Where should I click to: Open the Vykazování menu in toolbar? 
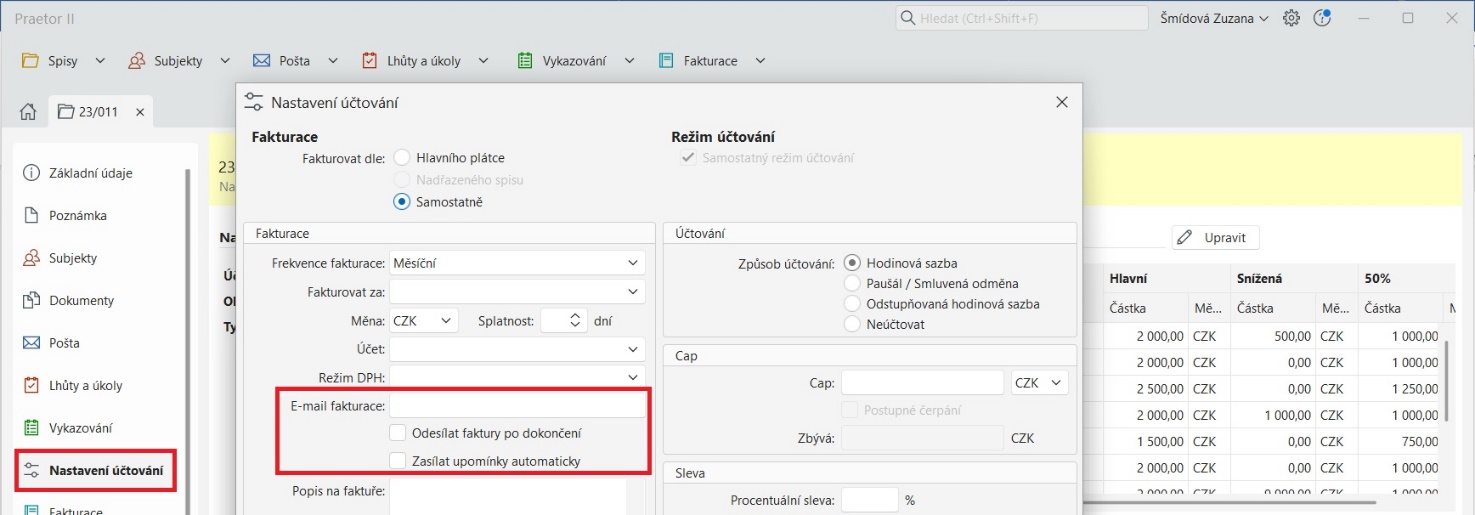573,61
